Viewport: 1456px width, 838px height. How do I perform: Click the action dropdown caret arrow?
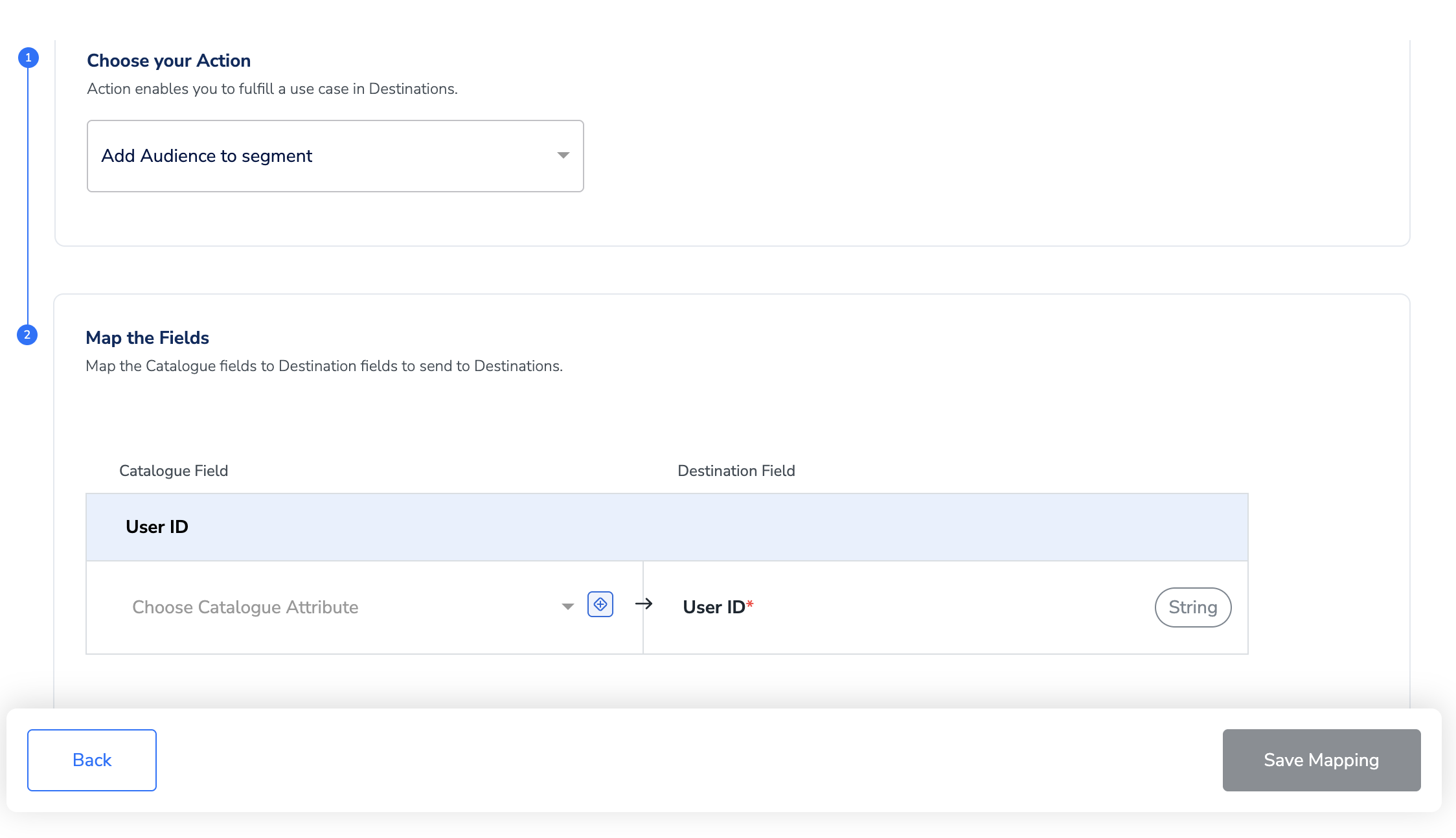563,155
